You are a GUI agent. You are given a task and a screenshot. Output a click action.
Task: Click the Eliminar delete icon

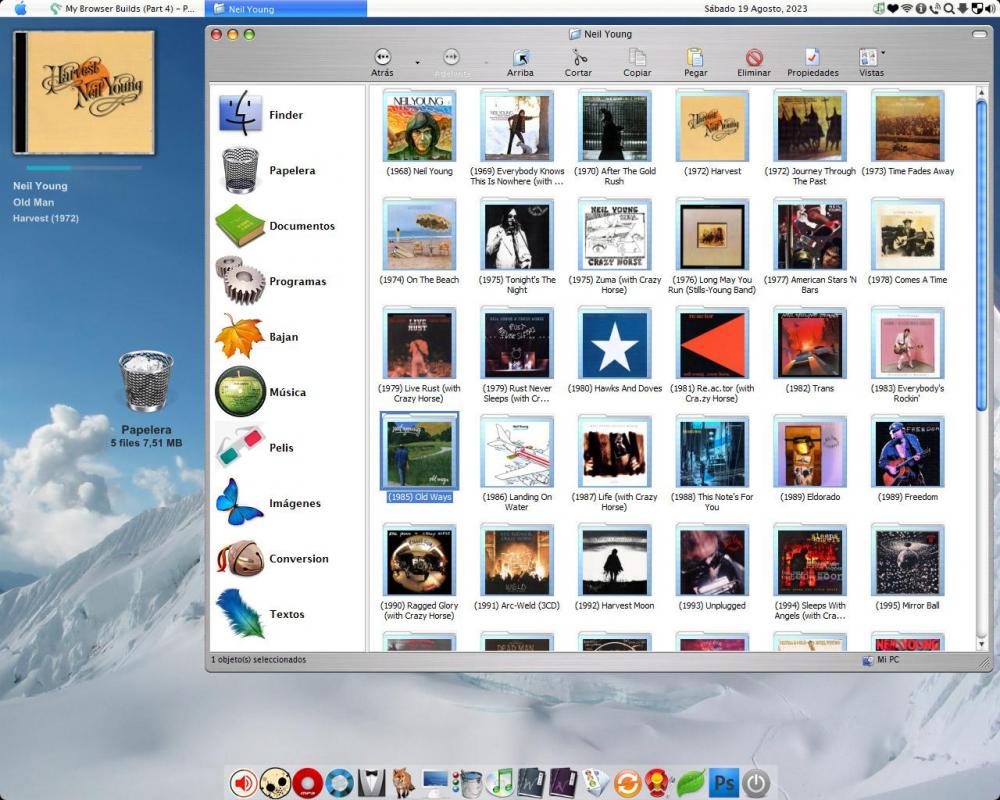coord(754,58)
